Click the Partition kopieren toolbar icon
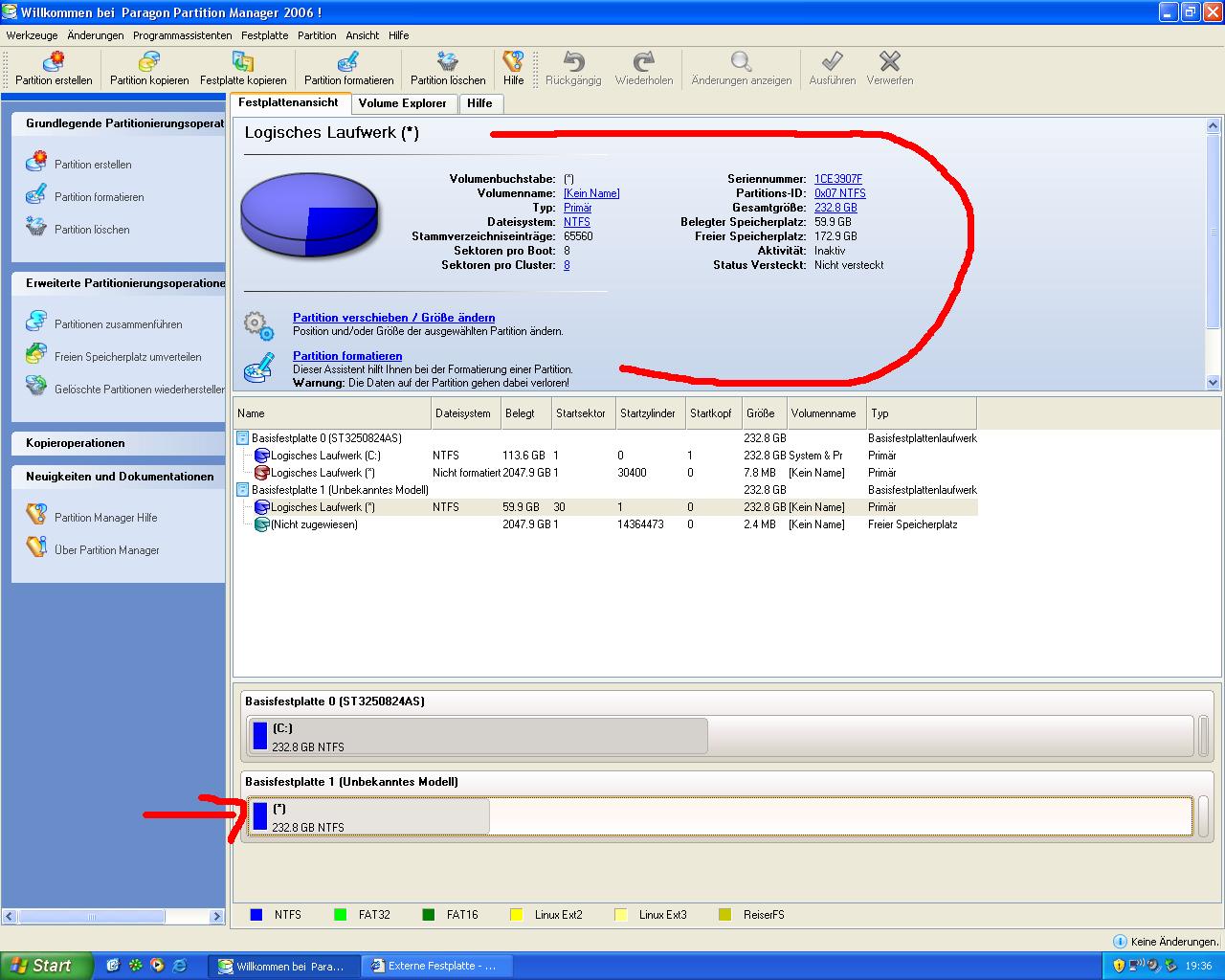Image resolution: width=1225 pixels, height=980 pixels. tap(149, 61)
